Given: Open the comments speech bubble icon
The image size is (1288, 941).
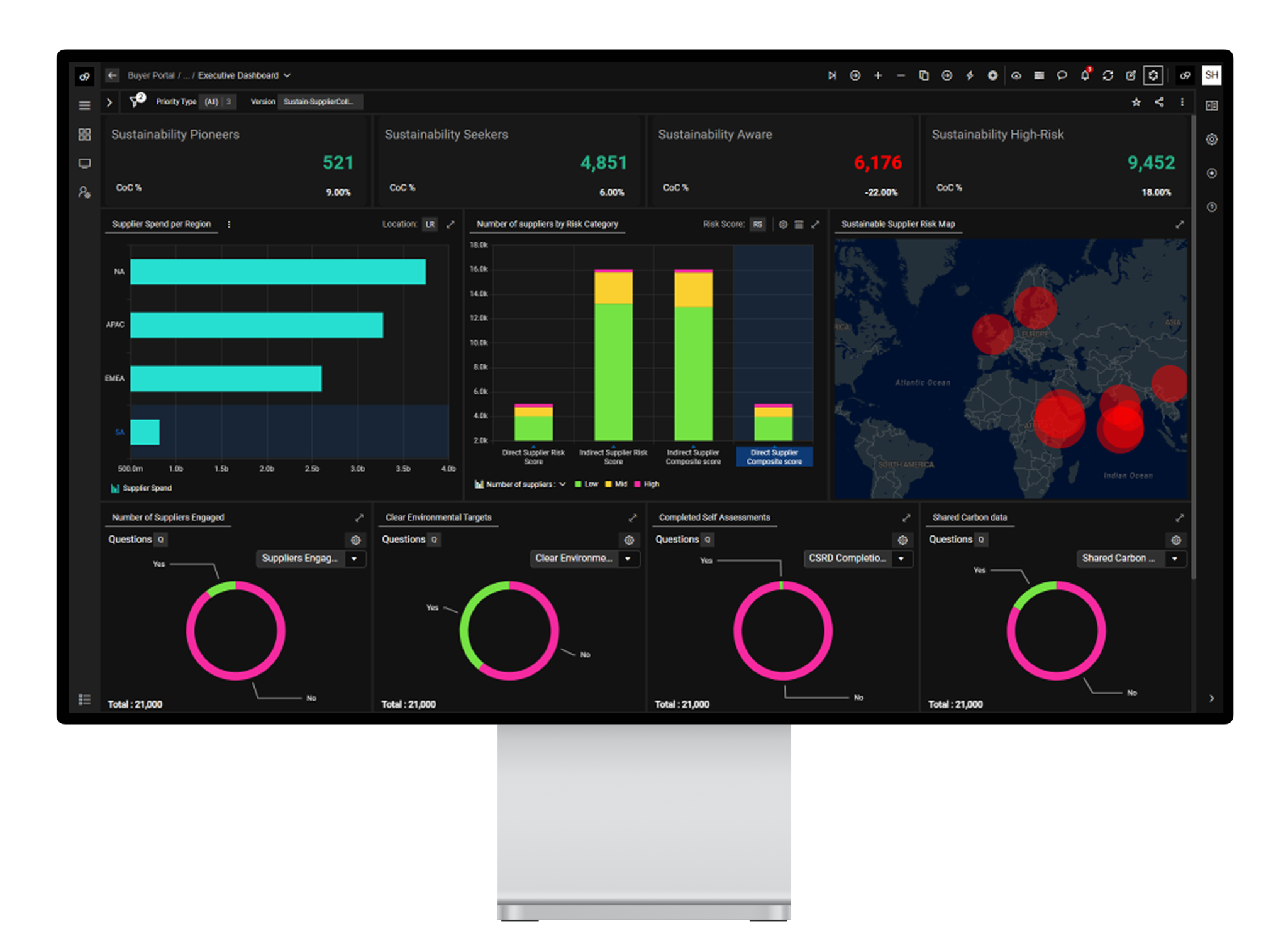Looking at the screenshot, I should (1062, 75).
